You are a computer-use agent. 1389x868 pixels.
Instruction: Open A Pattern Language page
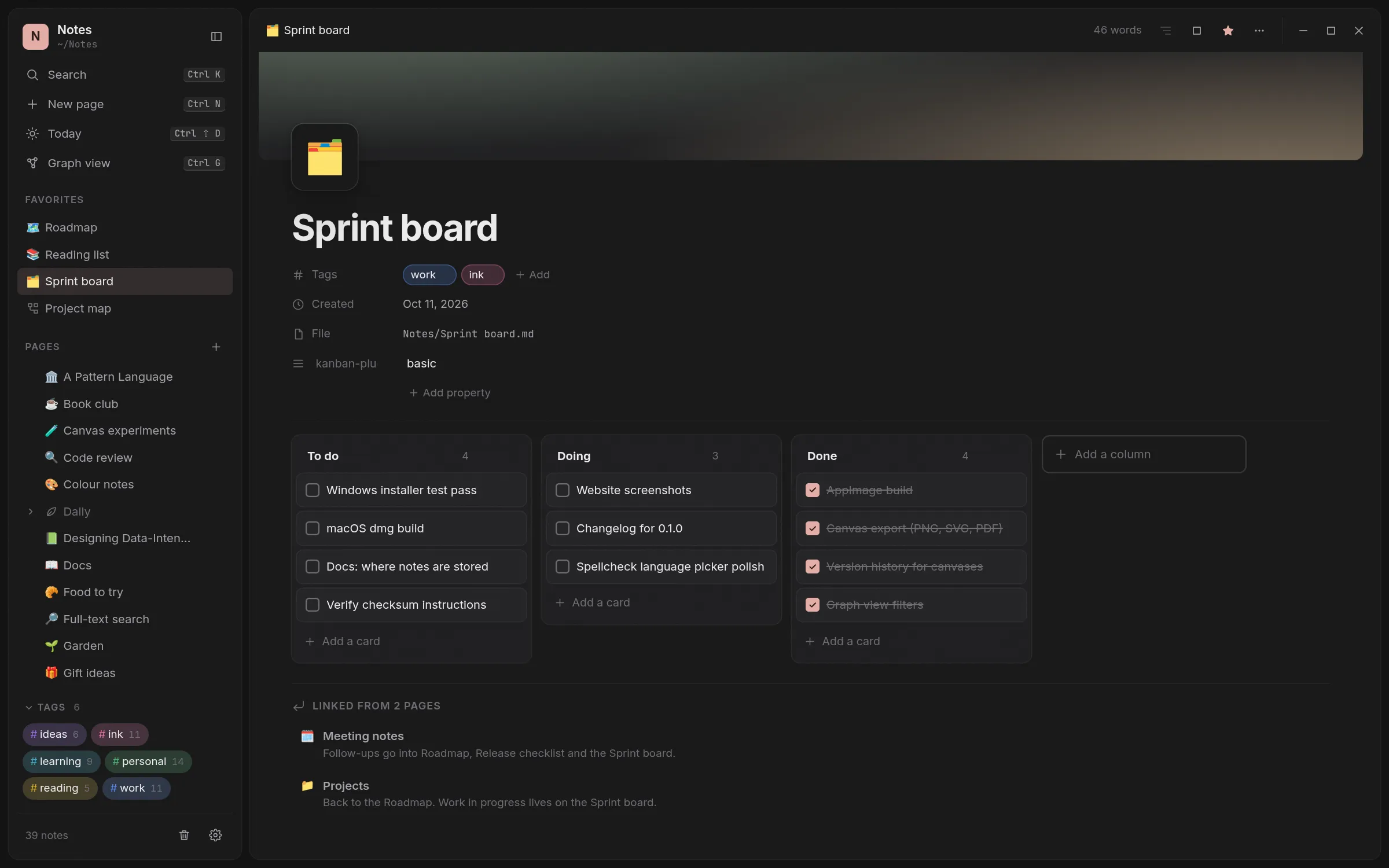pyautogui.click(x=125, y=377)
